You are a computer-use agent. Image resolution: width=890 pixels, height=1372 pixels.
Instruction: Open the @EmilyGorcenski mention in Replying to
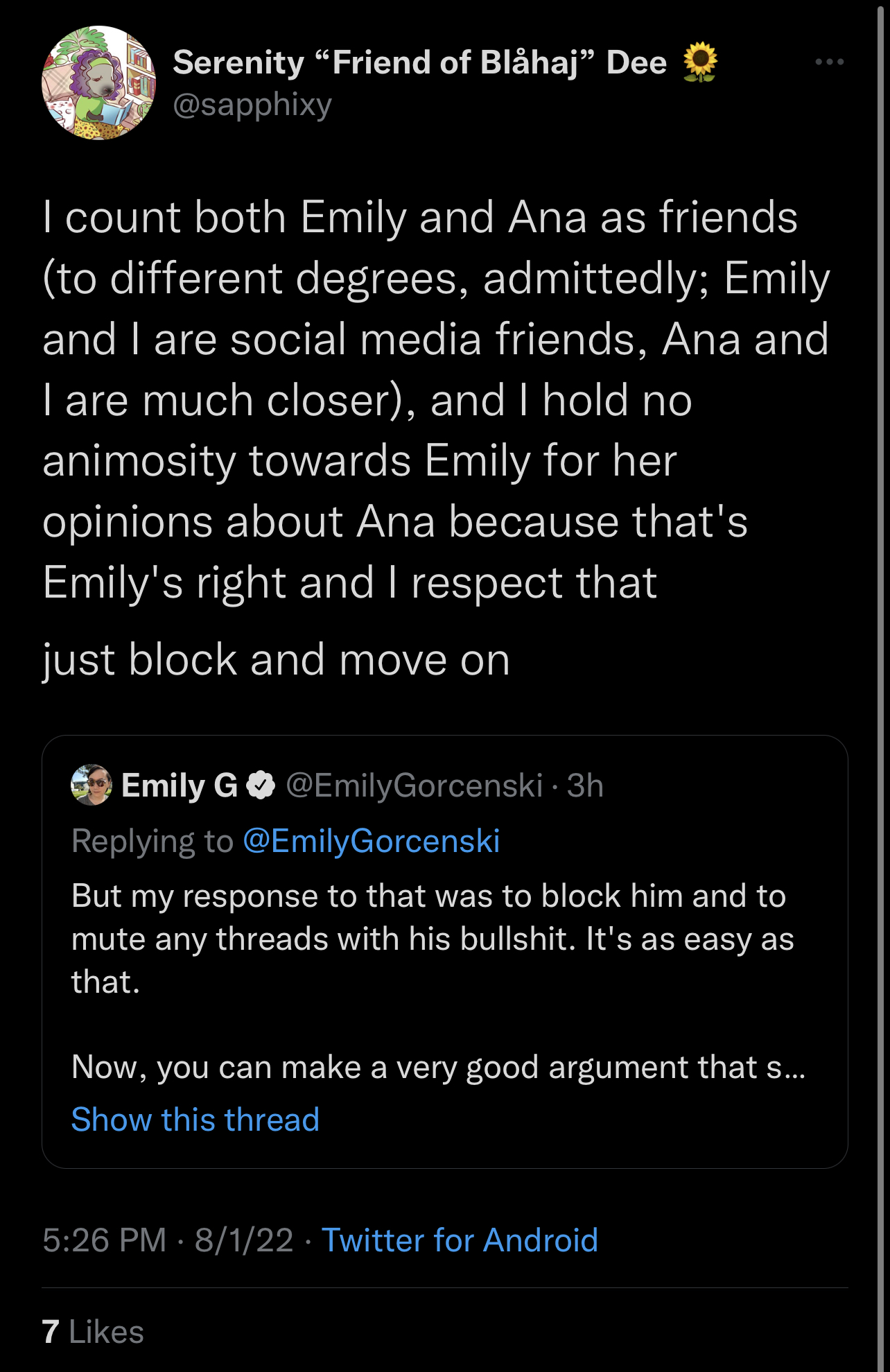click(372, 841)
